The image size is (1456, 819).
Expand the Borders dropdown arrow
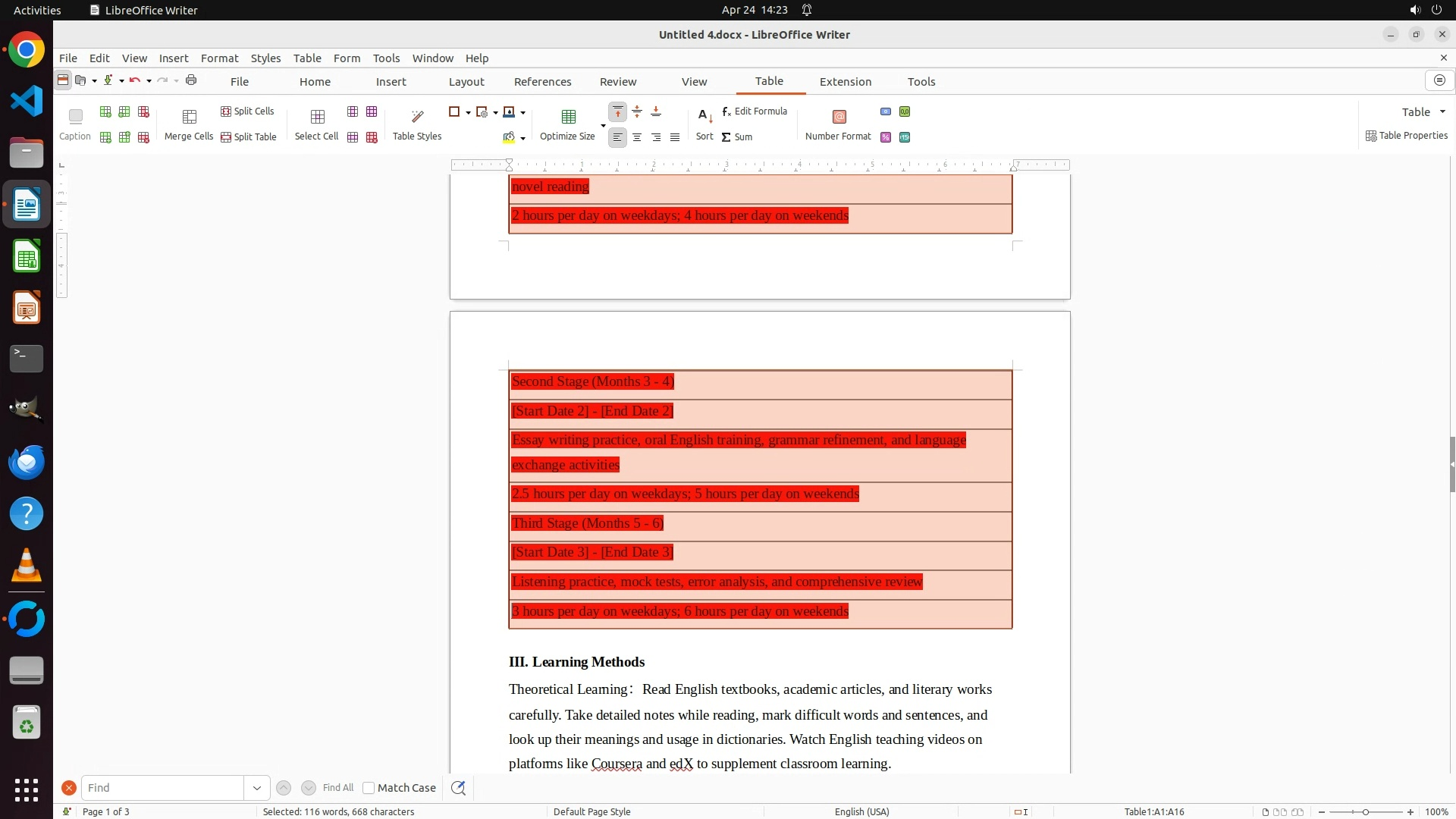[468, 112]
